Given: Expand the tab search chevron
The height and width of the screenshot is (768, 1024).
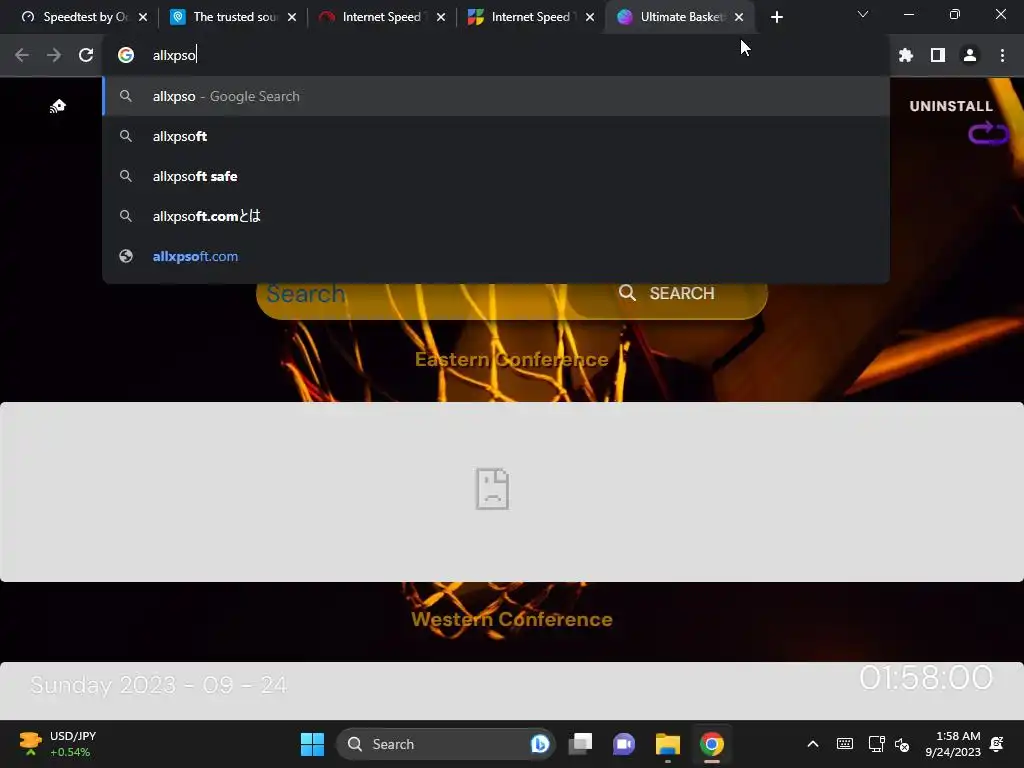Looking at the screenshot, I should 863,14.
